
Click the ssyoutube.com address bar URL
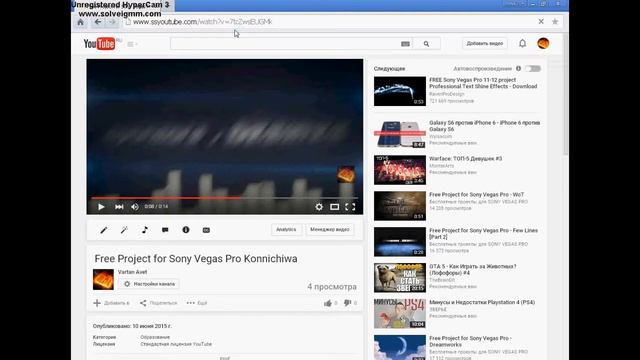click(x=202, y=22)
